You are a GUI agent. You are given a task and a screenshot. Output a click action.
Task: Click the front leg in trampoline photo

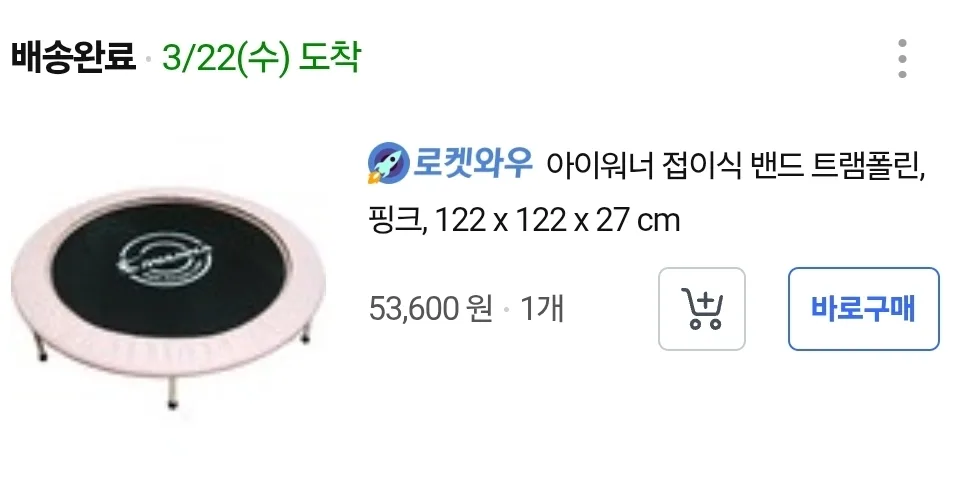(173, 393)
